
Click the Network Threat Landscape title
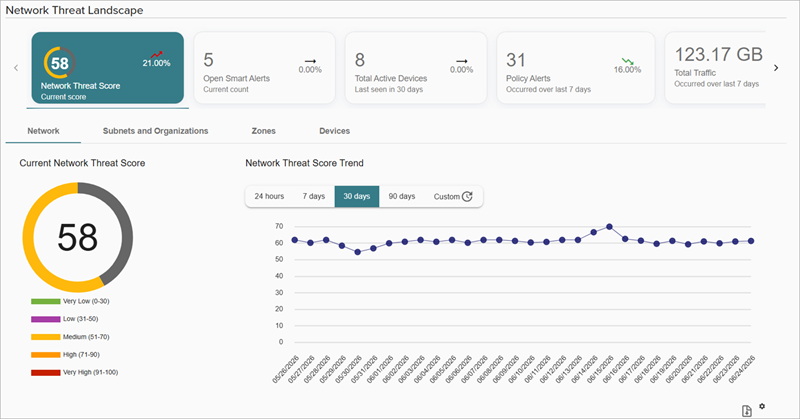(74, 10)
